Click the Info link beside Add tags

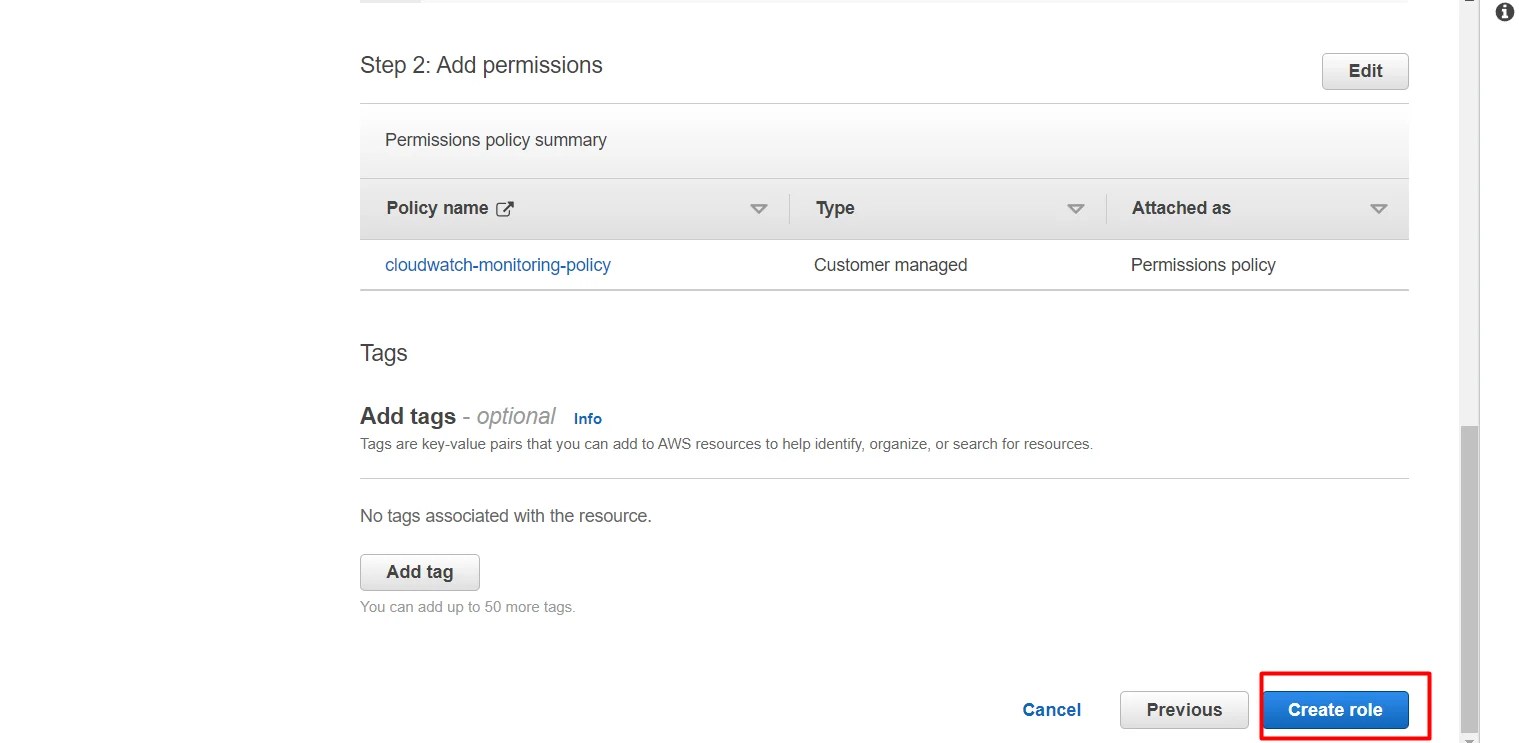coord(587,418)
